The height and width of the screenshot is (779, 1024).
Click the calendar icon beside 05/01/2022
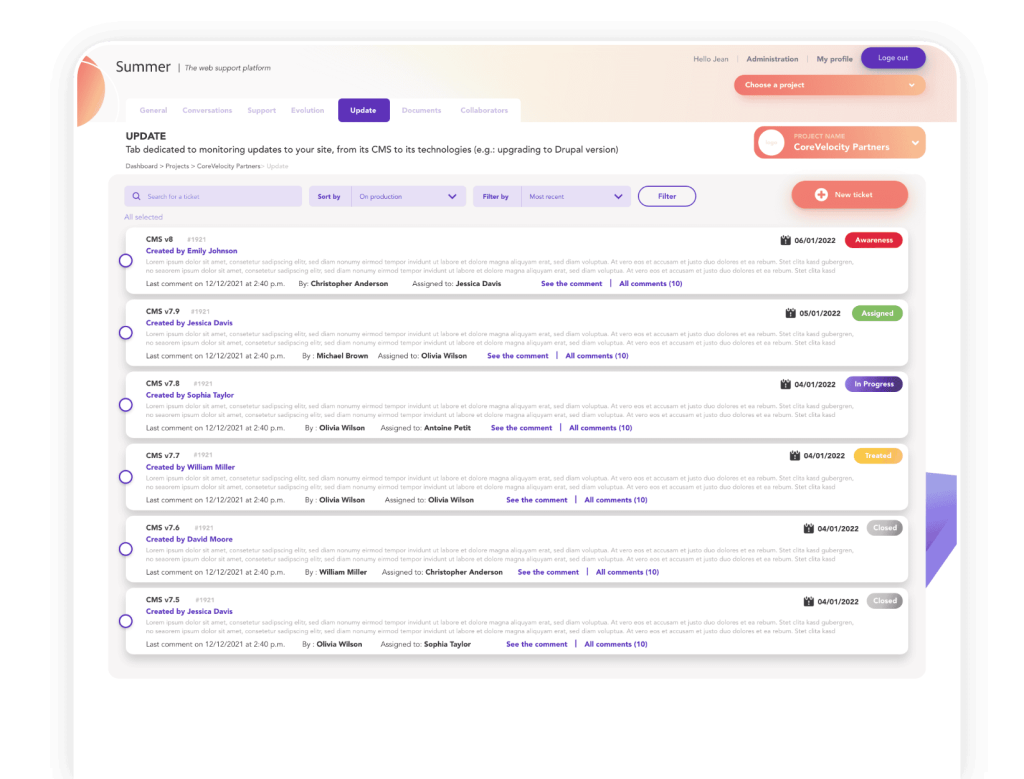pos(792,313)
